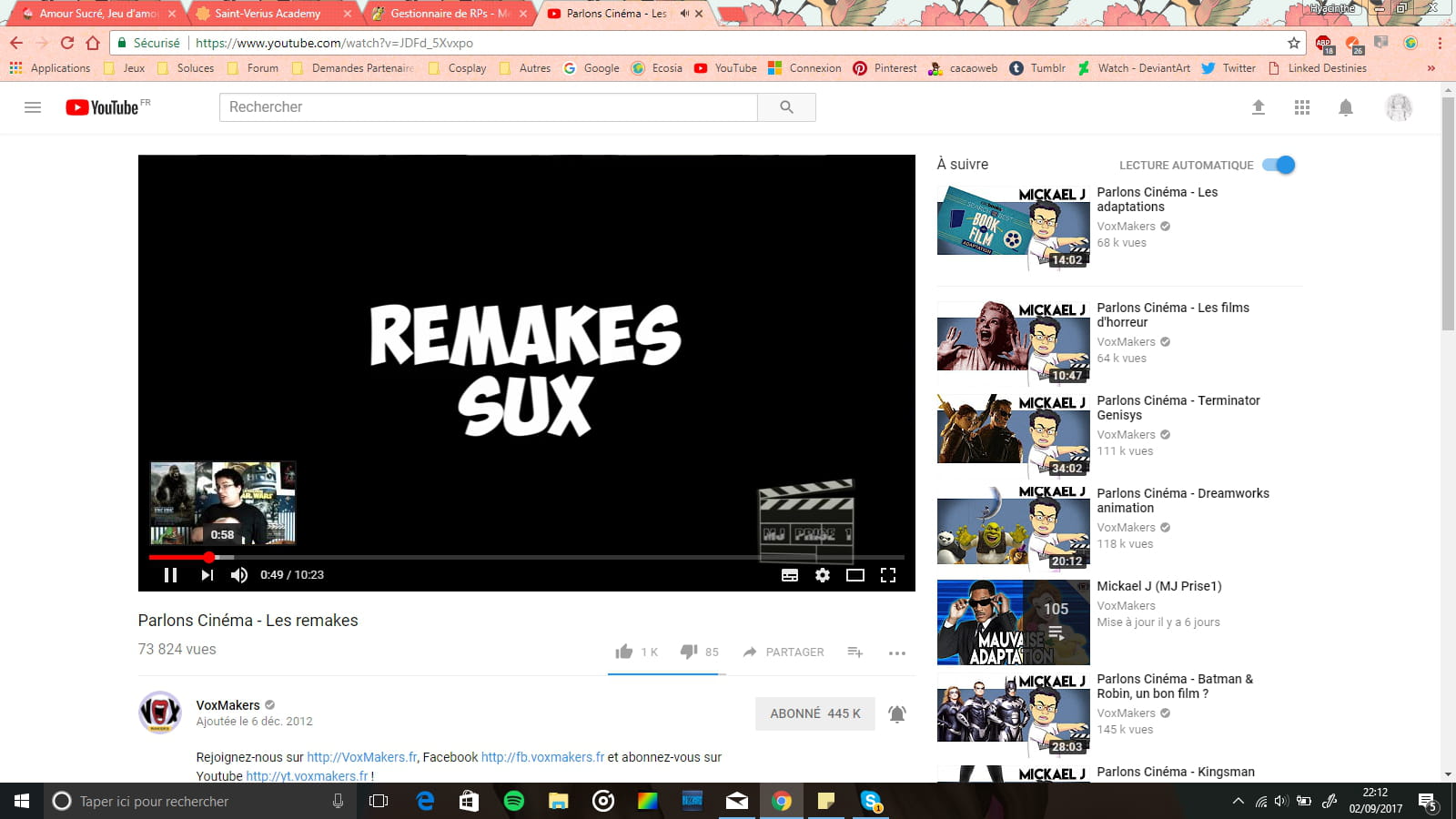Open Chrome three-dot menu
Viewport: 1456px width, 819px height.
[1440, 43]
